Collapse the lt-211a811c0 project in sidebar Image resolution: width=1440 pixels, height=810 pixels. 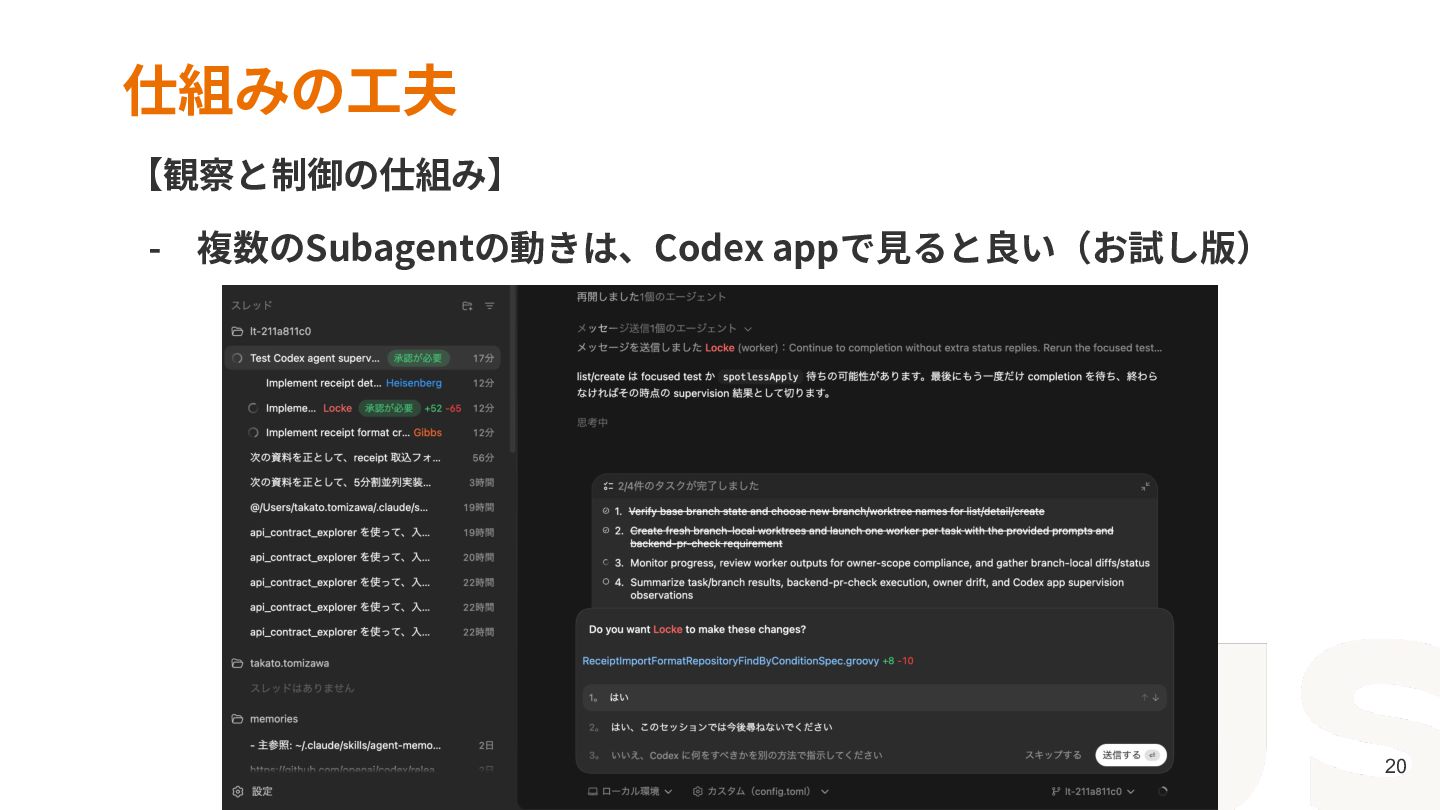pyautogui.click(x=282, y=331)
